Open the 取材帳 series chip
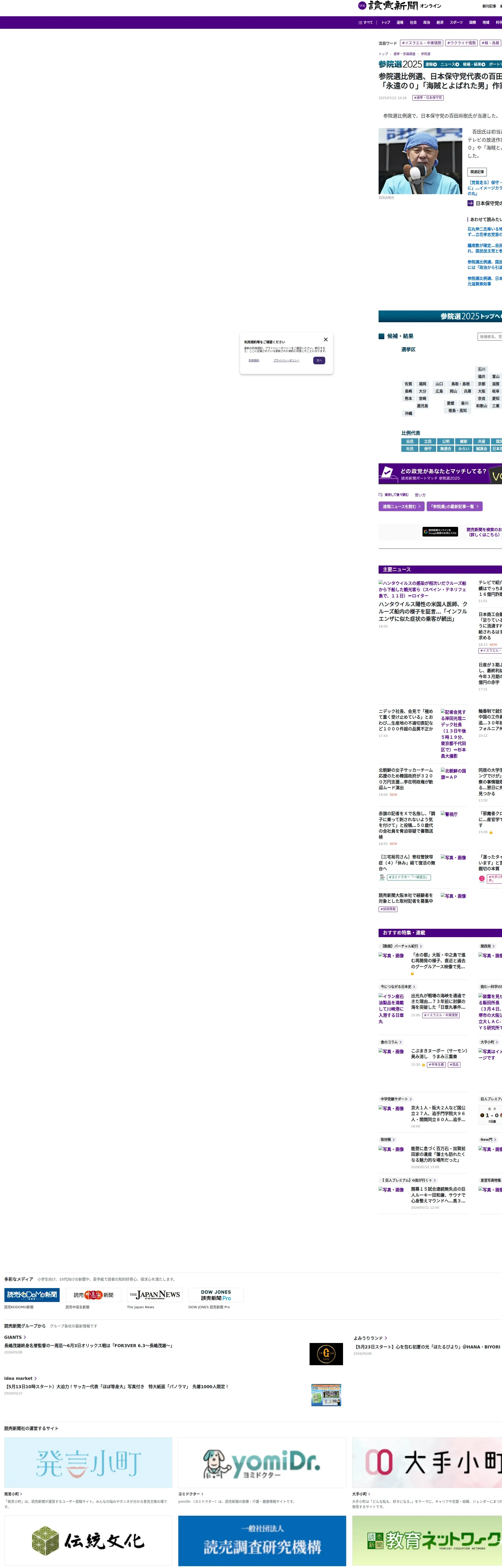The height and width of the screenshot is (1568, 502). 387,1139
